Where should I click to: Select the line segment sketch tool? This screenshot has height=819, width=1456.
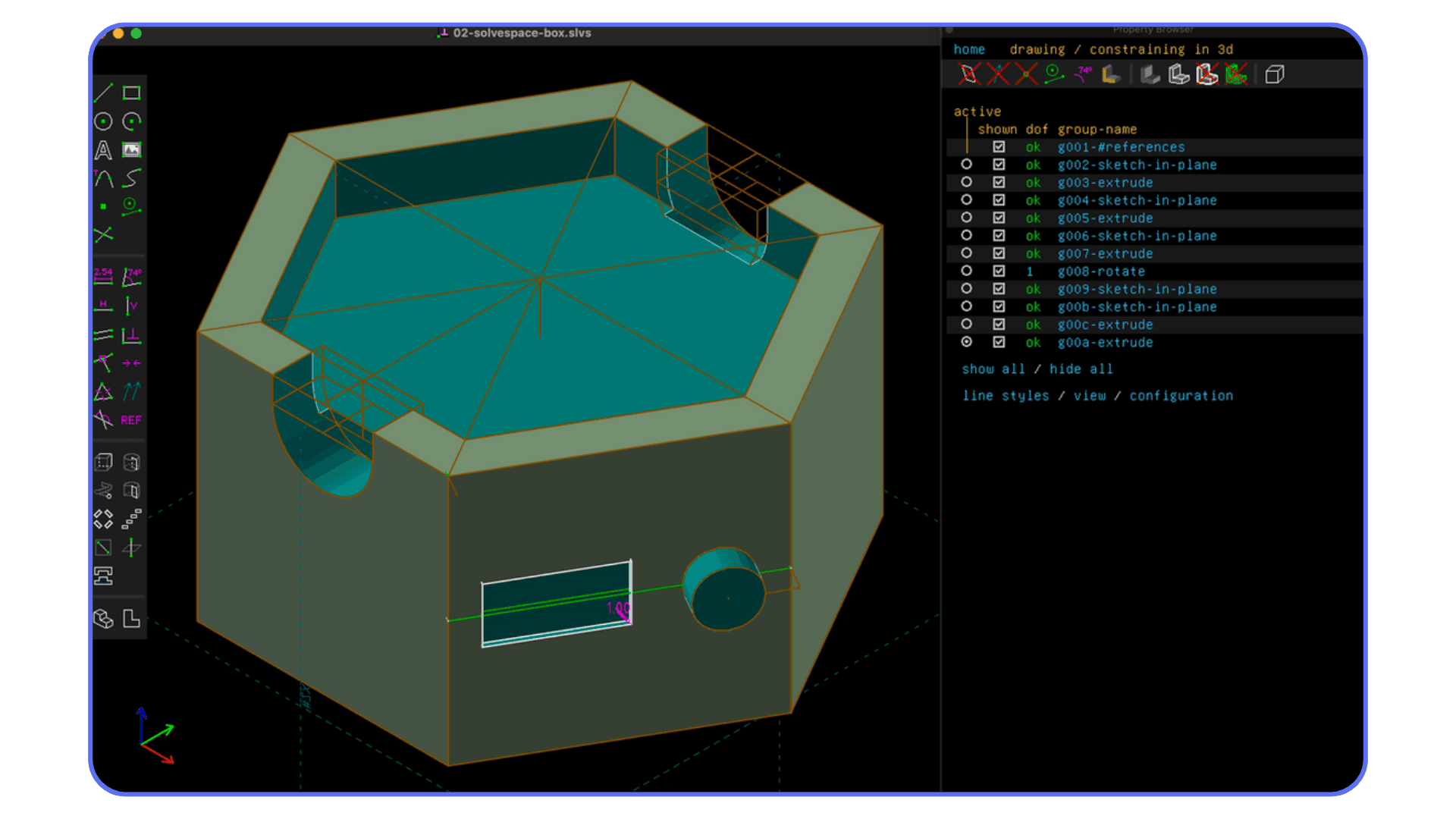(105, 91)
